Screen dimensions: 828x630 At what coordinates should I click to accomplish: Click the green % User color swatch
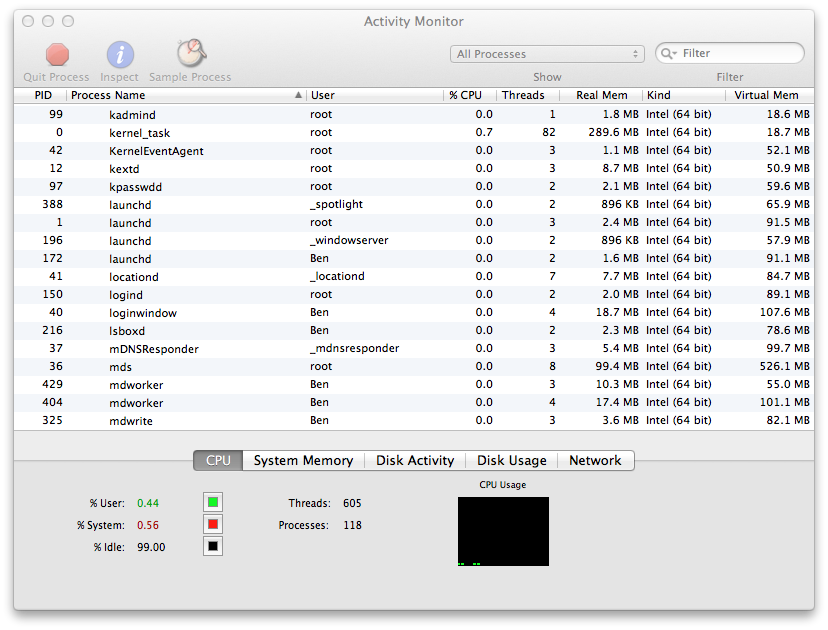(213, 502)
